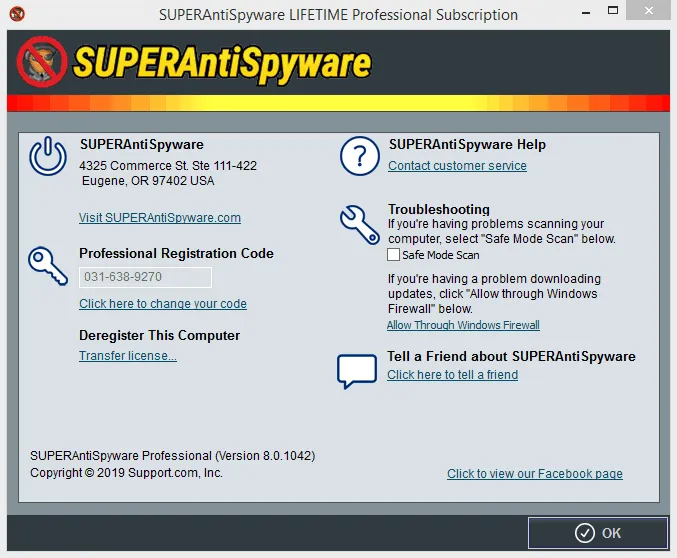The width and height of the screenshot is (677, 558).
Task: Click the Professional Registration Code heading
Action: [x=176, y=253]
